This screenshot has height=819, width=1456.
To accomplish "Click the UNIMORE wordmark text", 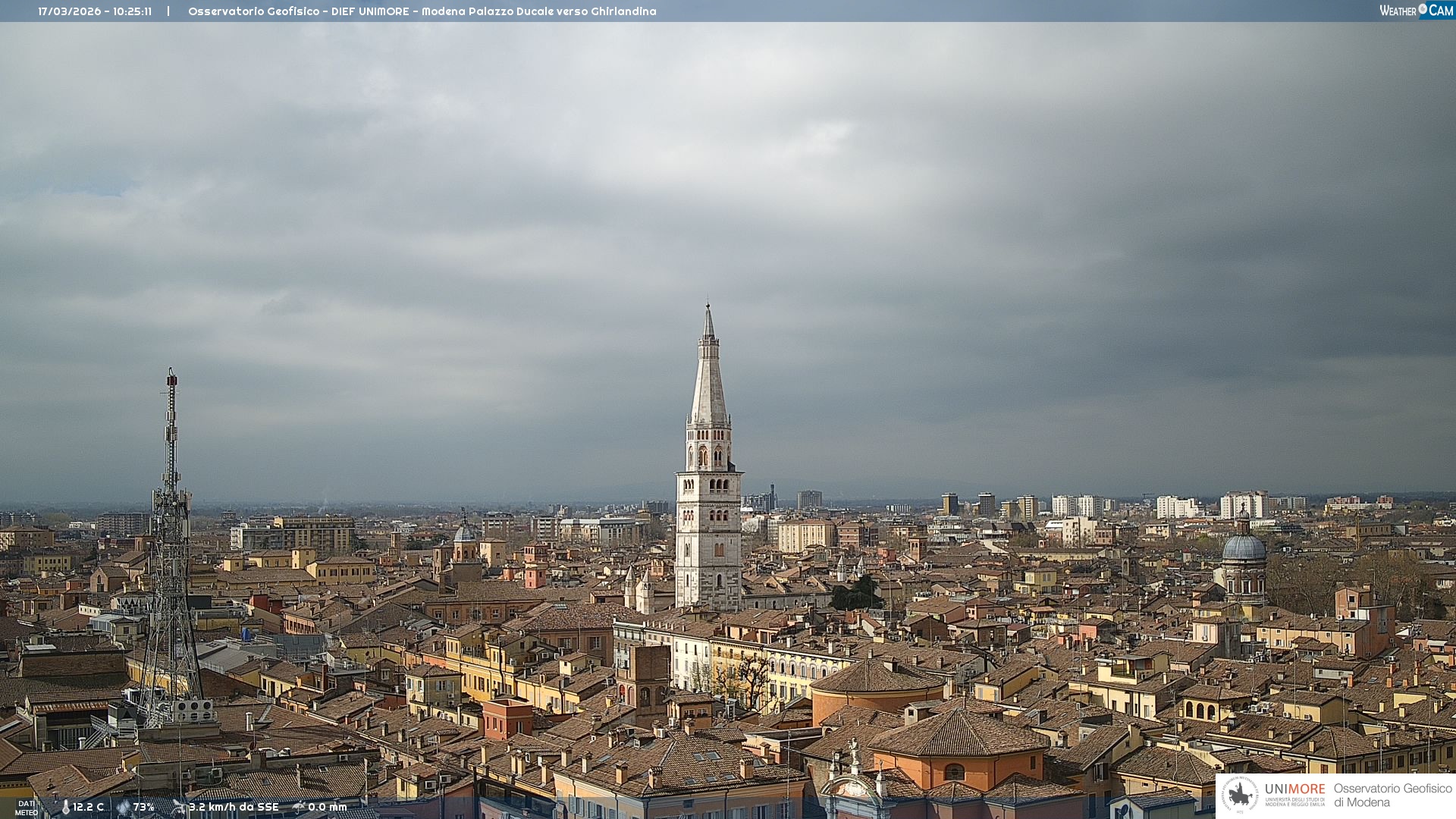I will pyautogui.click(x=1294, y=789).
